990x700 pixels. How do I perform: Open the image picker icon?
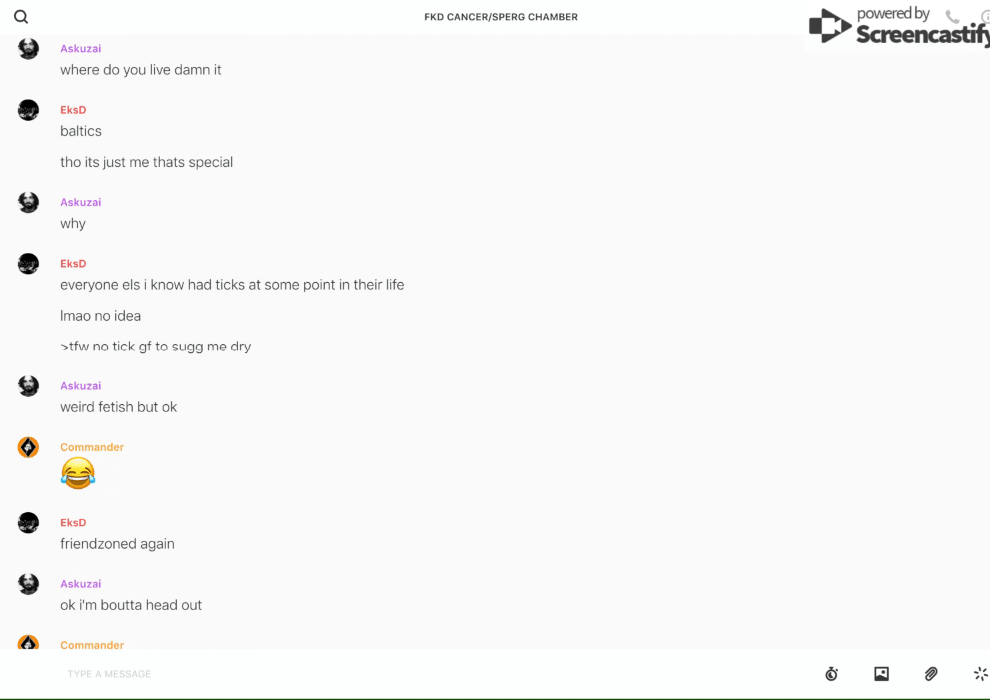click(881, 673)
